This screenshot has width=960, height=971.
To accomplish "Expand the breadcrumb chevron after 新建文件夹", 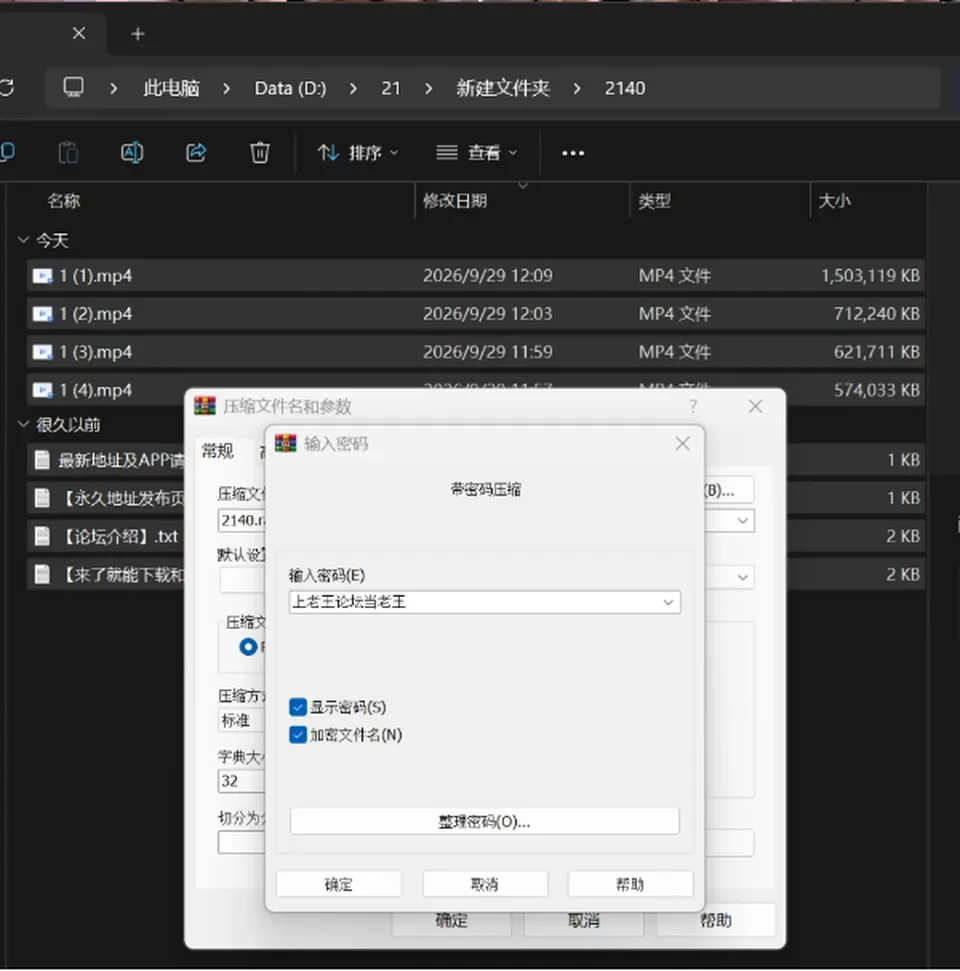I will tap(577, 89).
